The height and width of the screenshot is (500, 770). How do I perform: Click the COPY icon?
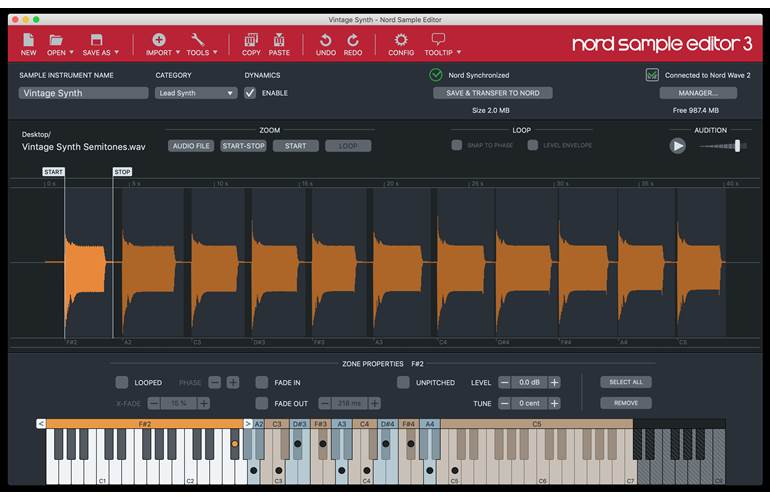click(x=251, y=39)
